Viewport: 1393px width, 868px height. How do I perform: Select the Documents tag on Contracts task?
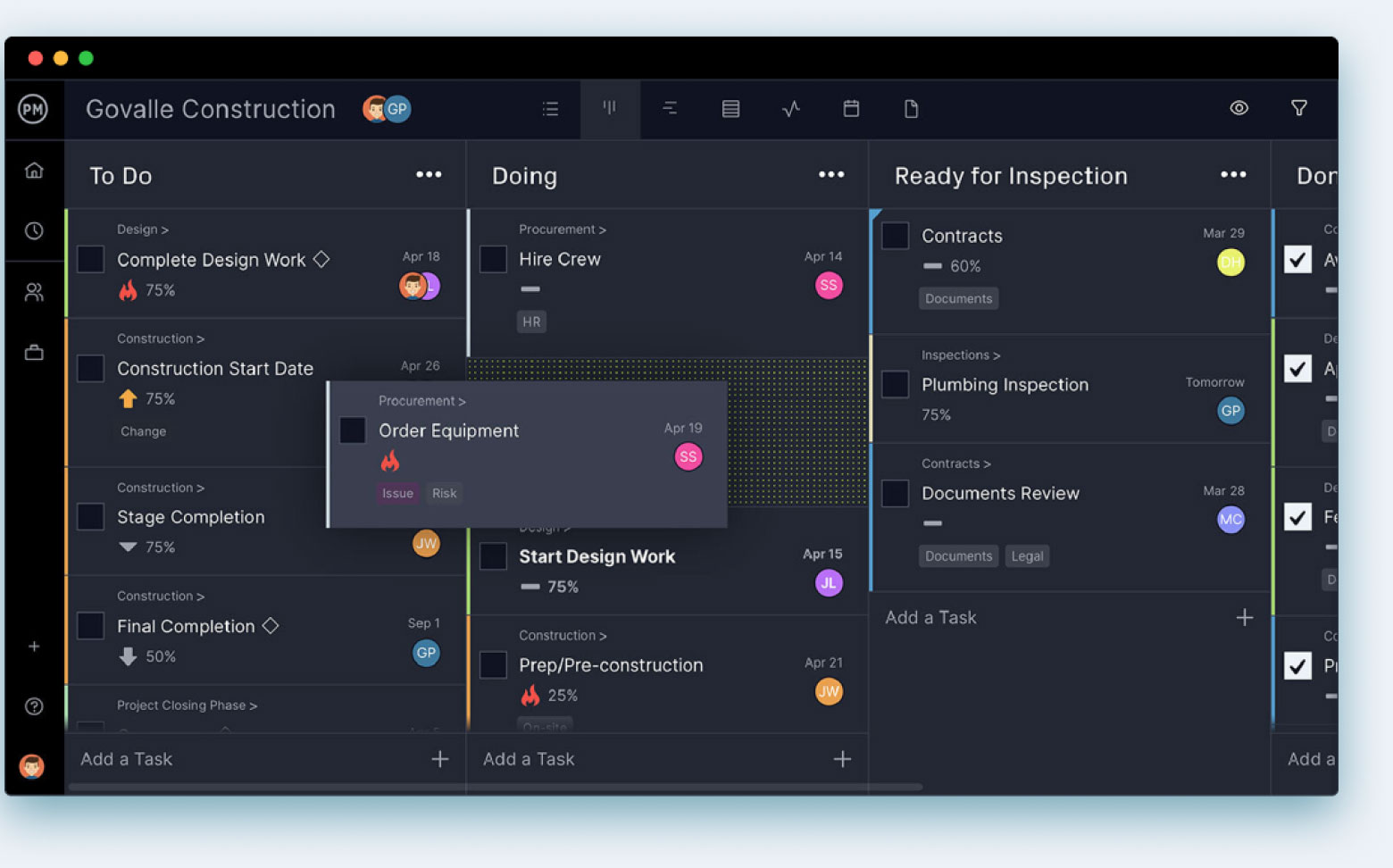(x=958, y=298)
